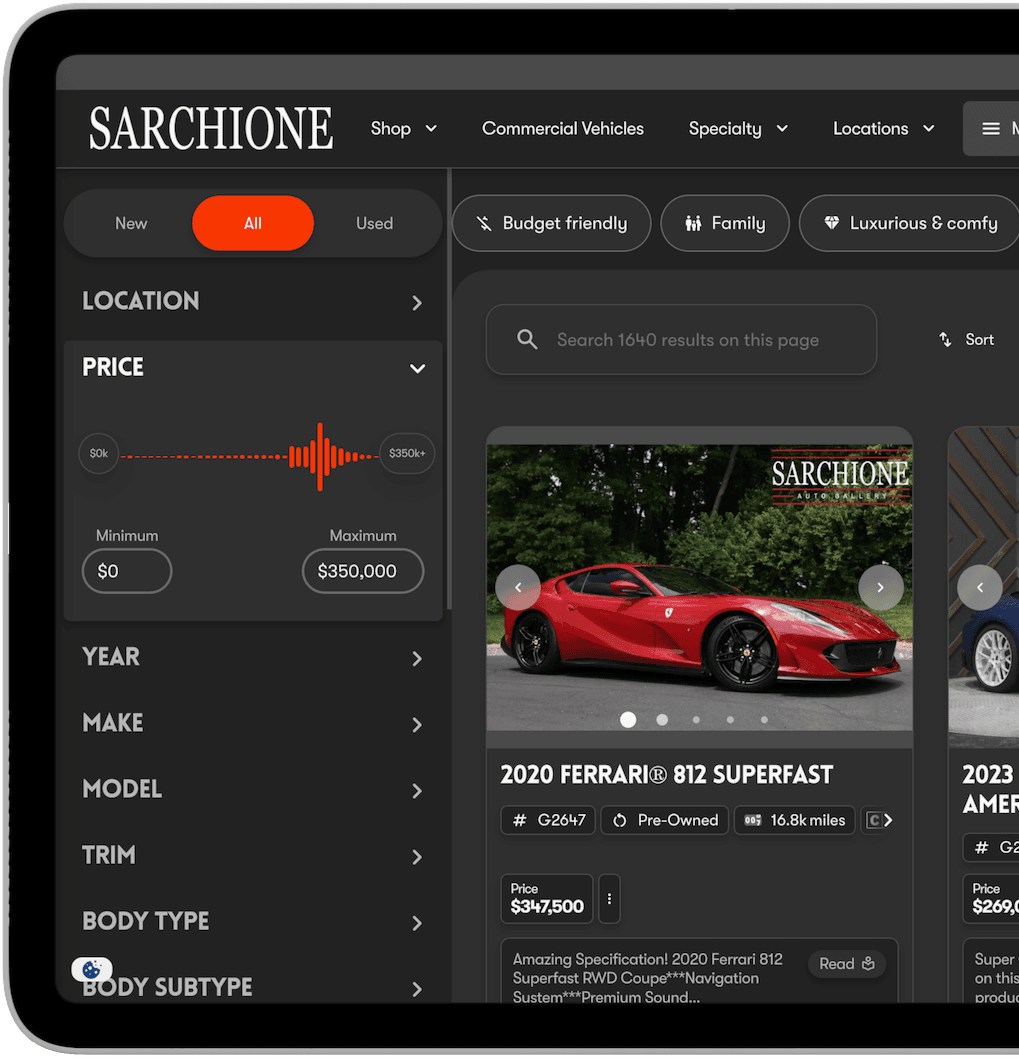Expand the Make filter

click(x=253, y=724)
